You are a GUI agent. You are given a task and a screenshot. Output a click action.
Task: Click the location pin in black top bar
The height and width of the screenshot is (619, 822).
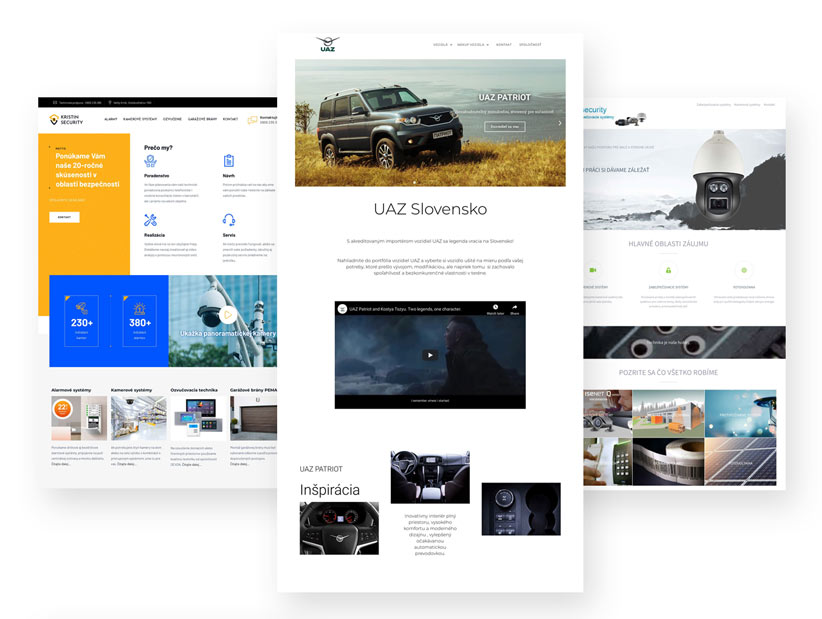[110, 103]
